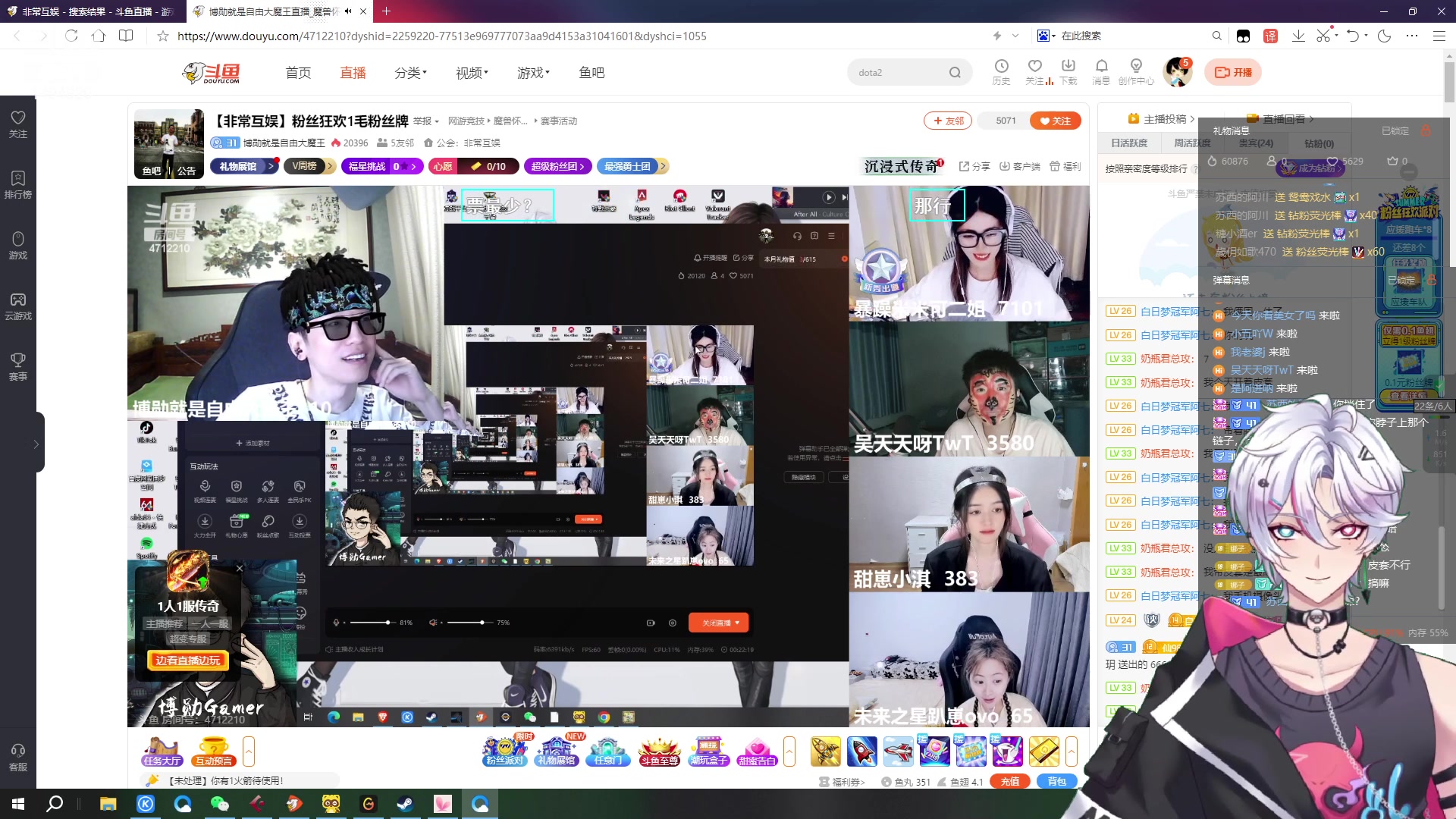The image size is (1456, 819).
Task: Open 游戏 in left sidebar
Action: (x=18, y=246)
